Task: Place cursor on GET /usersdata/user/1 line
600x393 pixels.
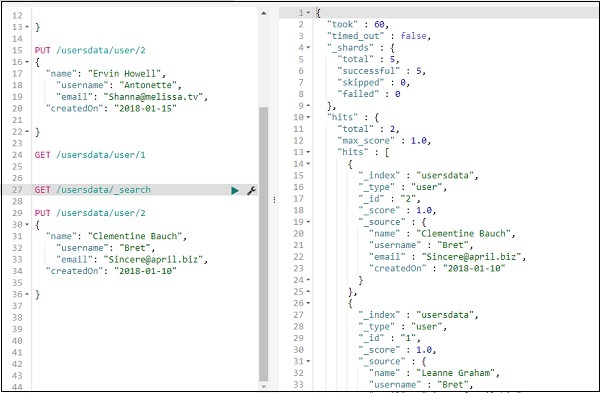Action: pos(90,155)
